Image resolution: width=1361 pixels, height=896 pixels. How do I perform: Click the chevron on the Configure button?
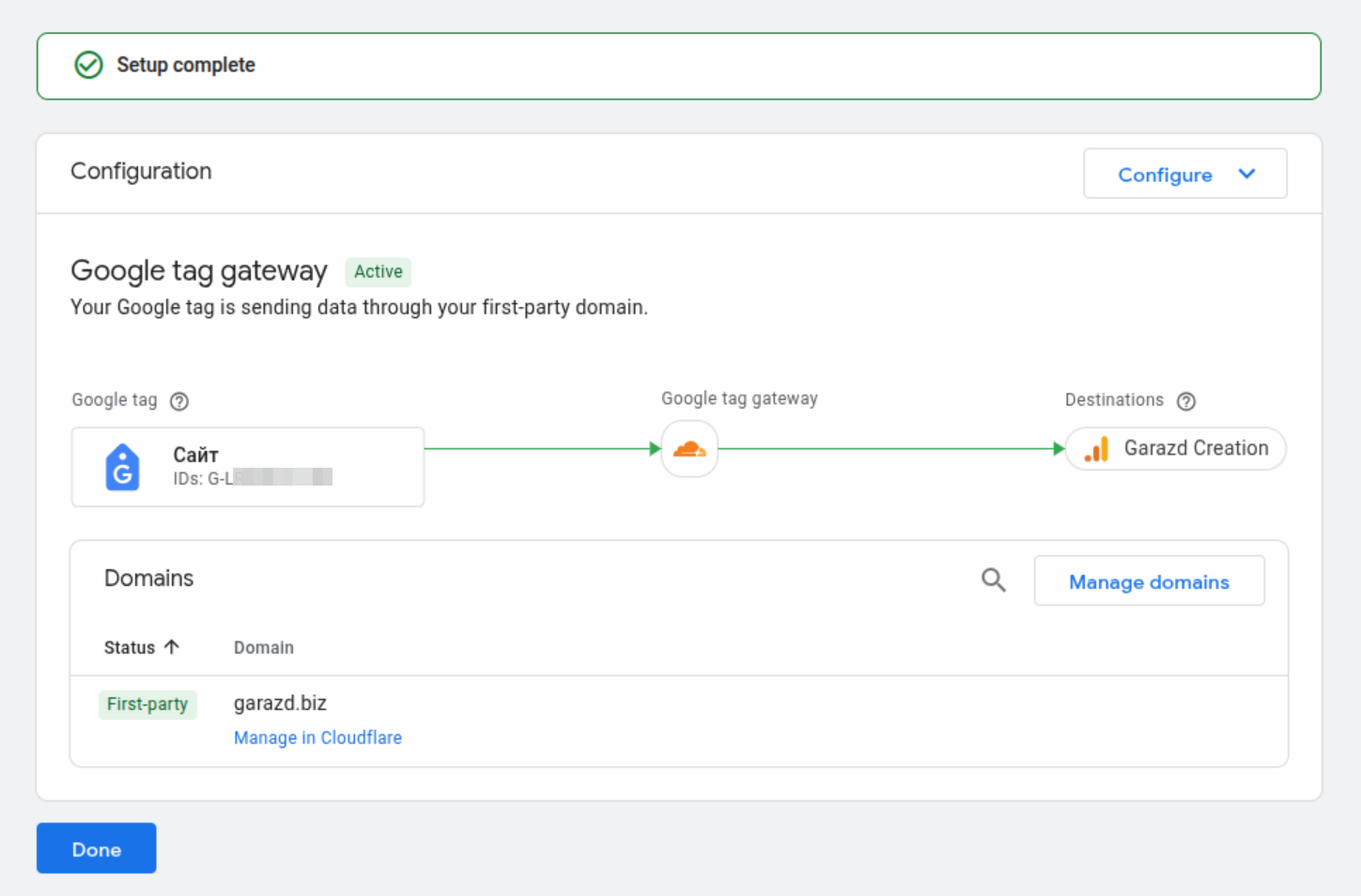point(1246,174)
